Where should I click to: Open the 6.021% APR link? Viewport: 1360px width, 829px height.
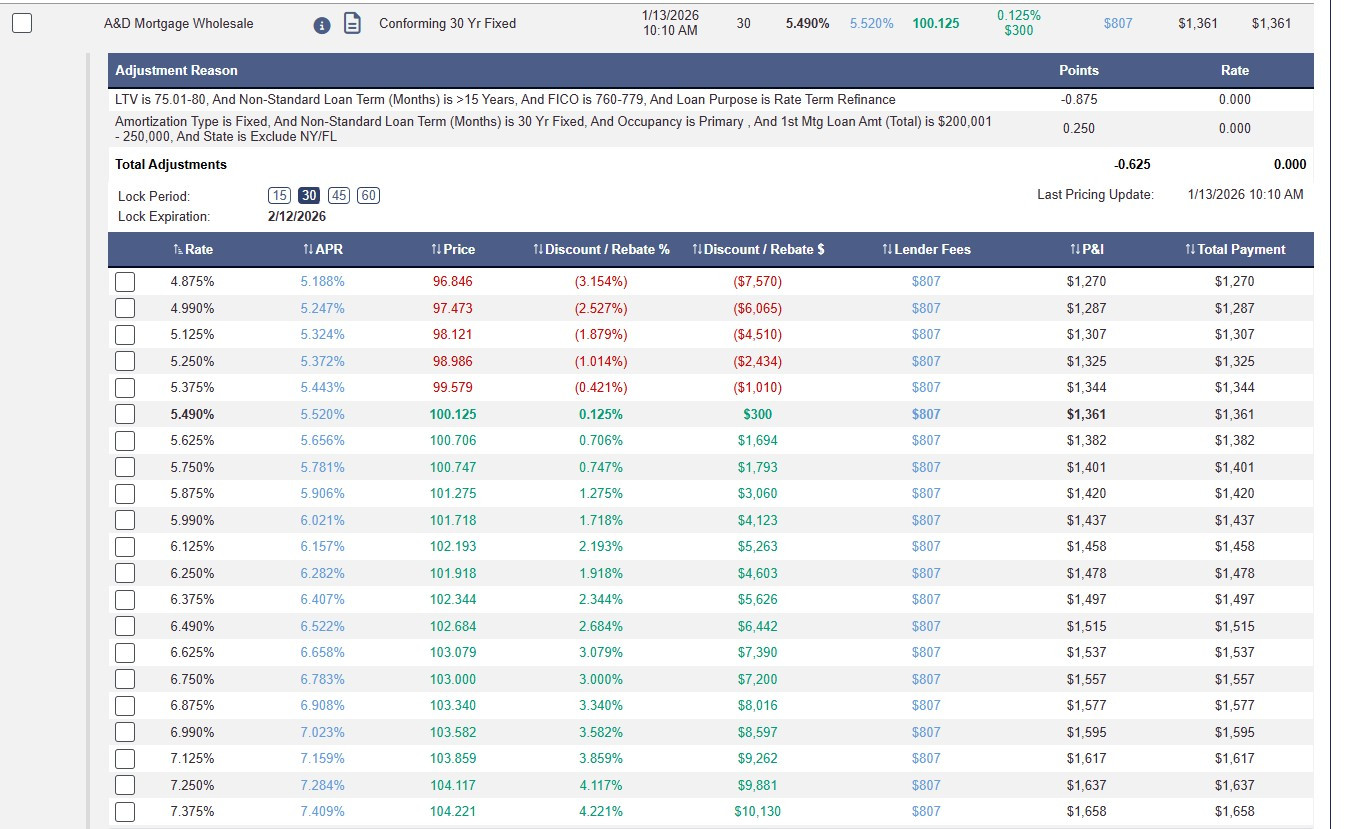tap(323, 520)
